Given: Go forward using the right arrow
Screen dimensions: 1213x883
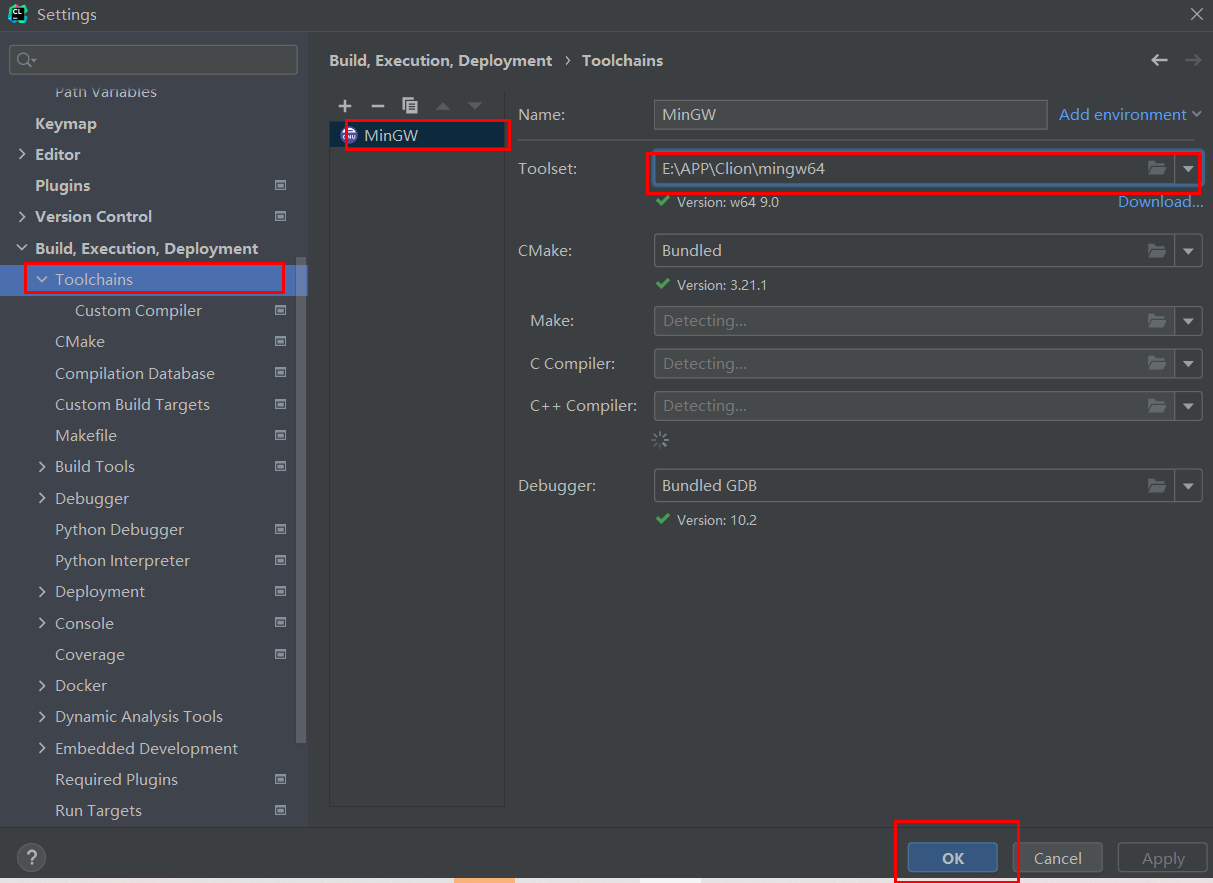Looking at the screenshot, I should 1193,60.
